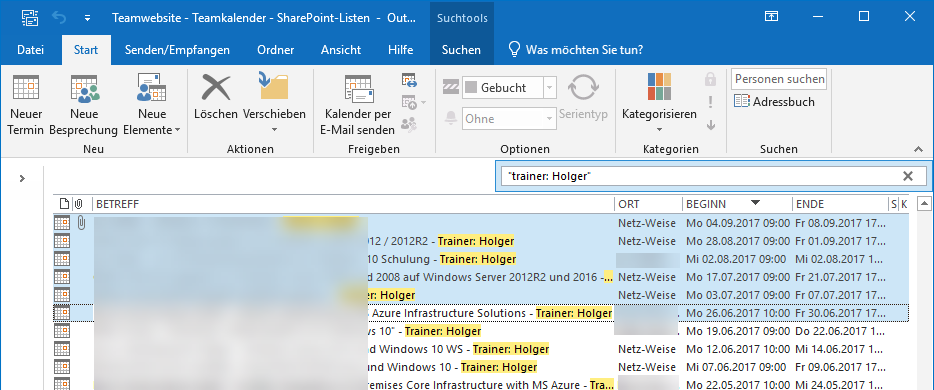Click the calendar icon of the 03.07.2017 row

(62, 295)
